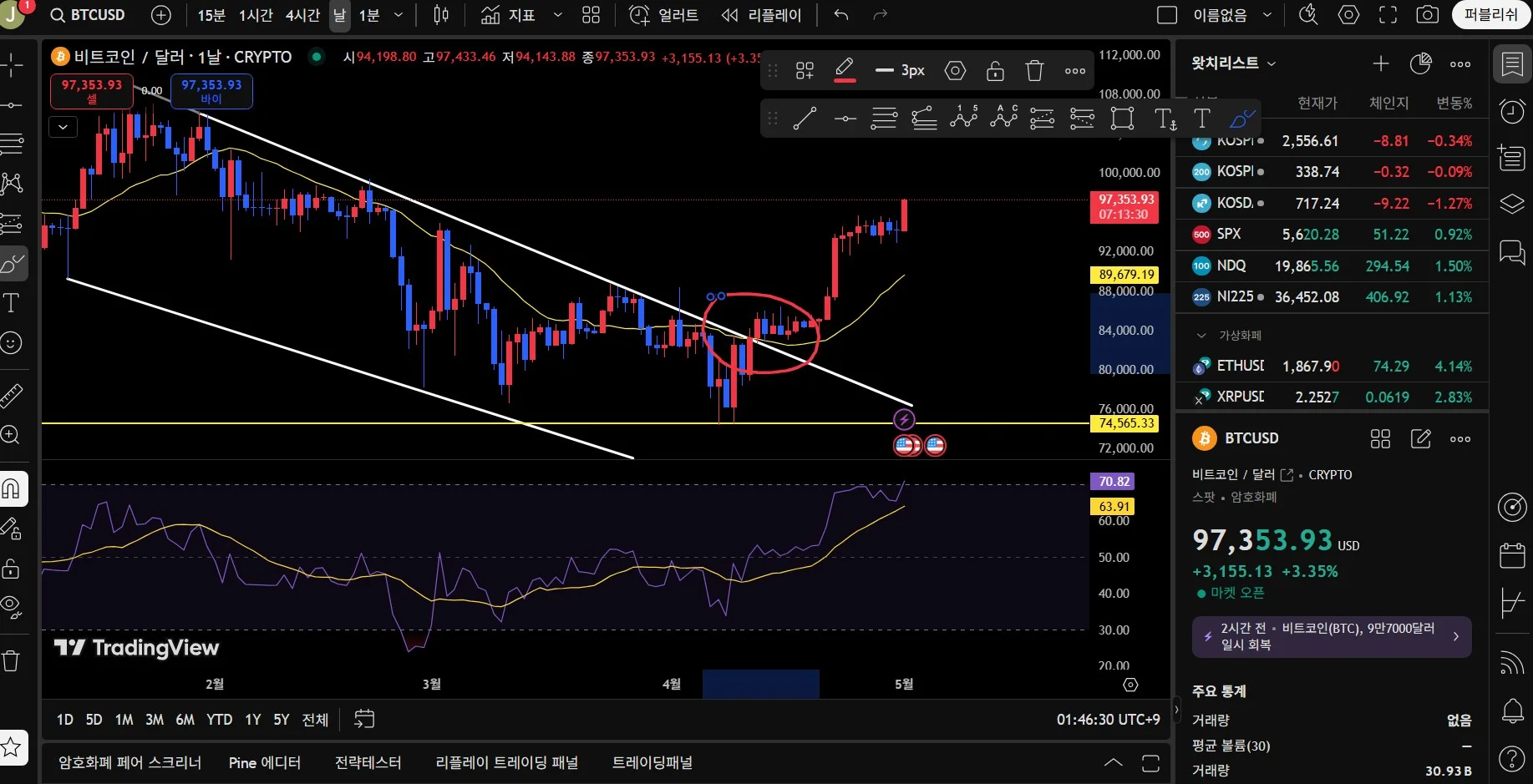
Task: Undo the last chart action
Action: coord(841,15)
